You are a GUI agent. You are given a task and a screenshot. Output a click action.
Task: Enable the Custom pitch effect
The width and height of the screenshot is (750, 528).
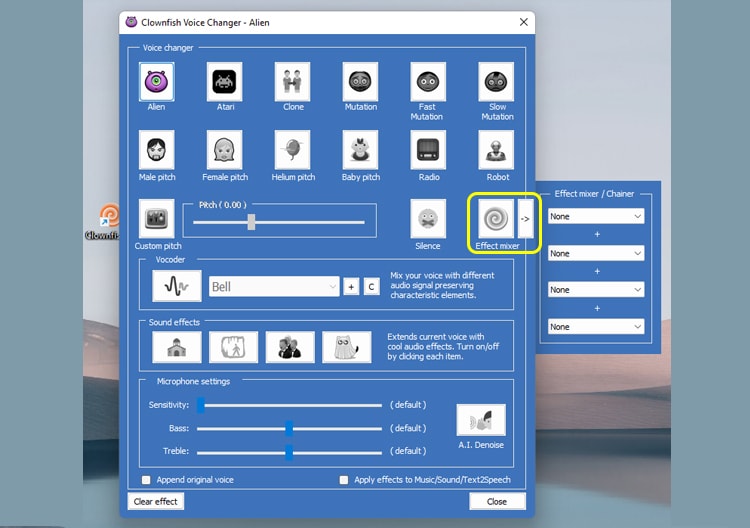tap(156, 219)
